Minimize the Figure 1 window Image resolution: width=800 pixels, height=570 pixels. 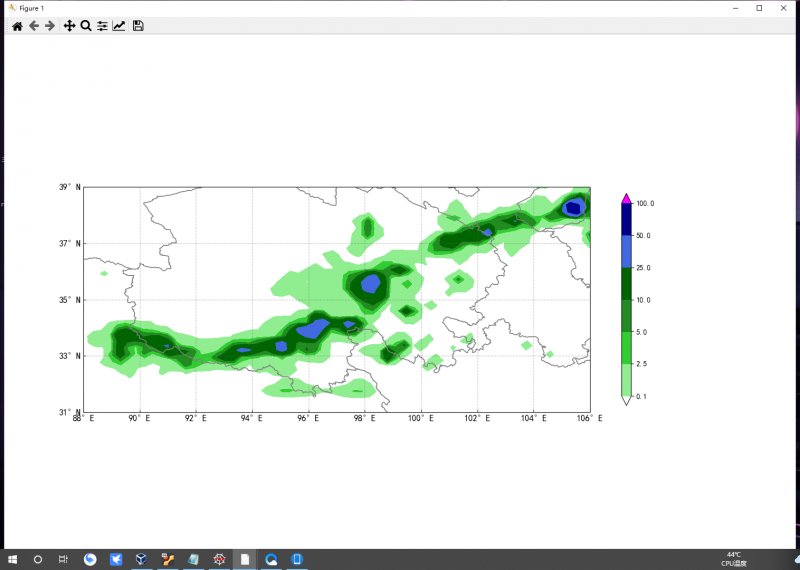pos(736,8)
